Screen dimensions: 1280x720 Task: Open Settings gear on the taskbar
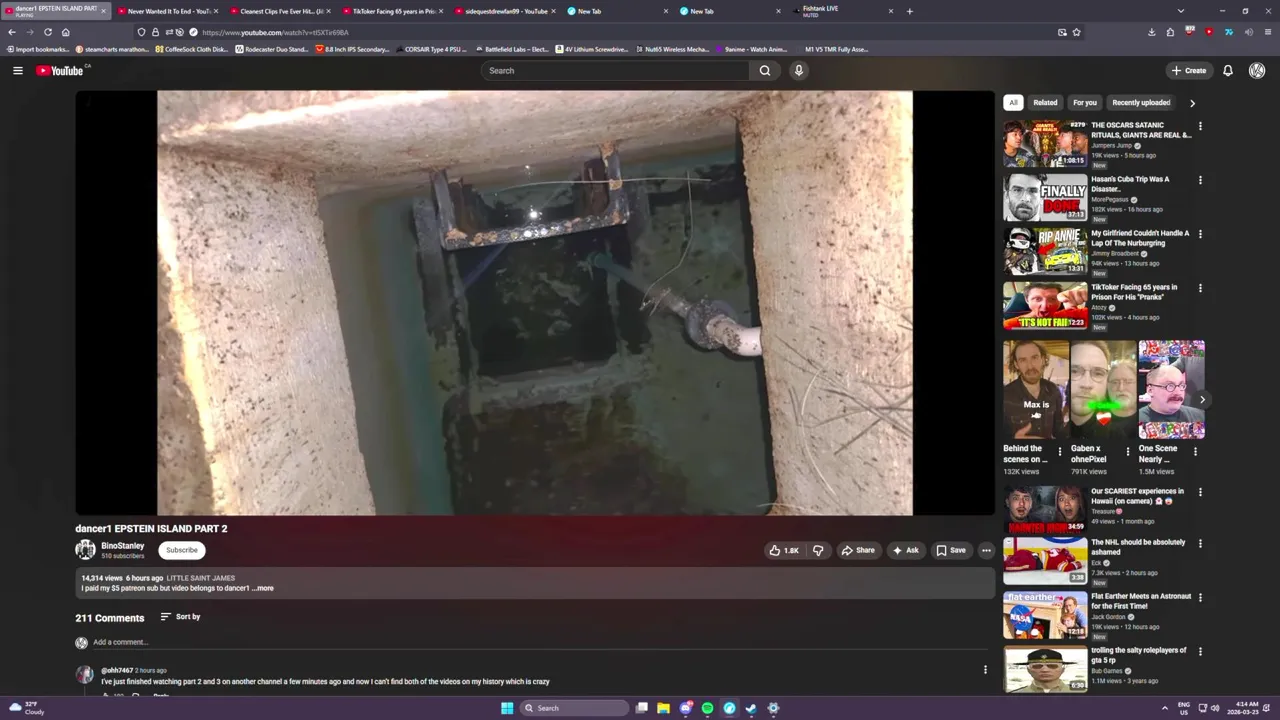773,708
